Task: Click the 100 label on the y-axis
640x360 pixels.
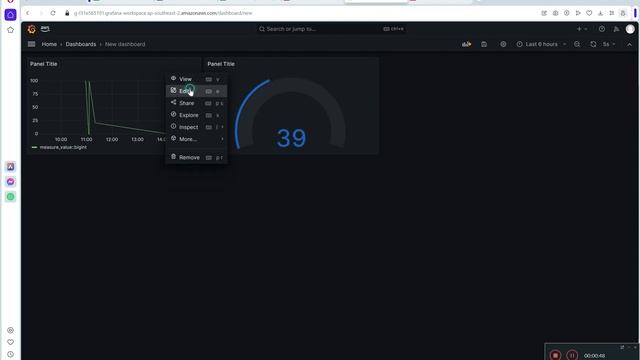Action: (34, 81)
